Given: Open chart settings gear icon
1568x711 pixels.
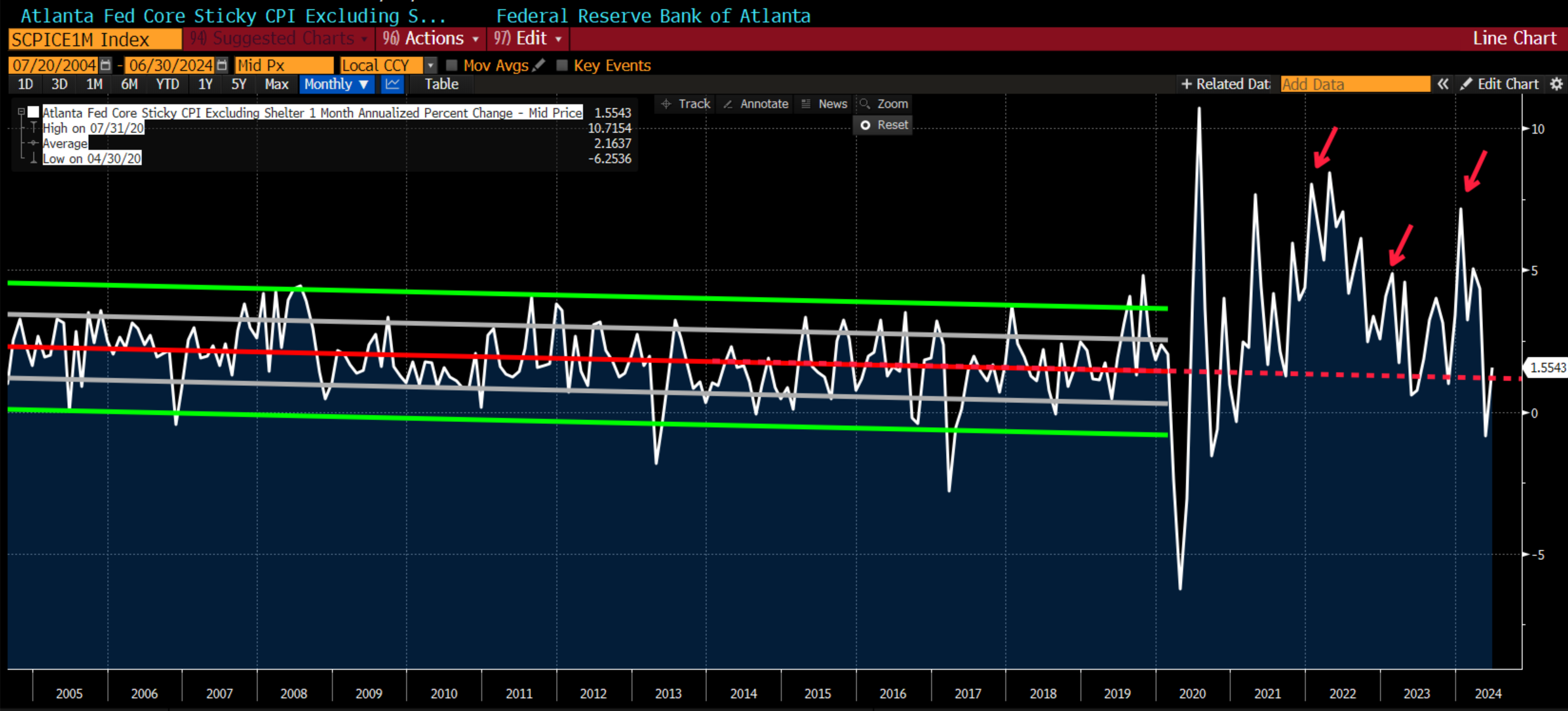Looking at the screenshot, I should [1557, 84].
